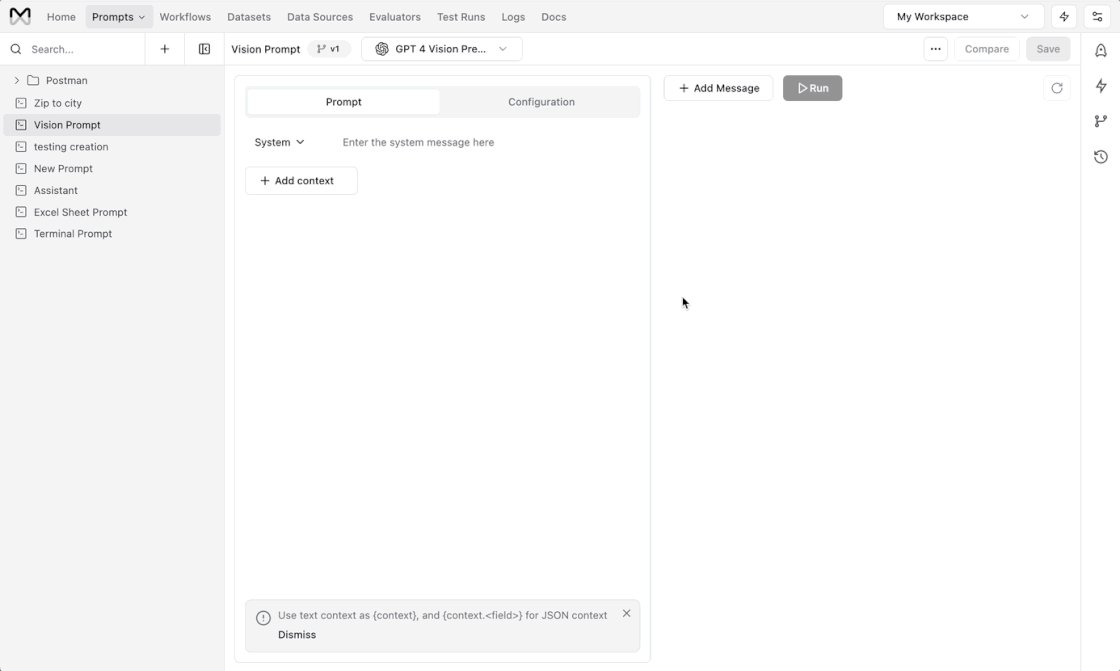This screenshot has width=1120, height=671.
Task: Click the Add context button
Action: click(301, 181)
